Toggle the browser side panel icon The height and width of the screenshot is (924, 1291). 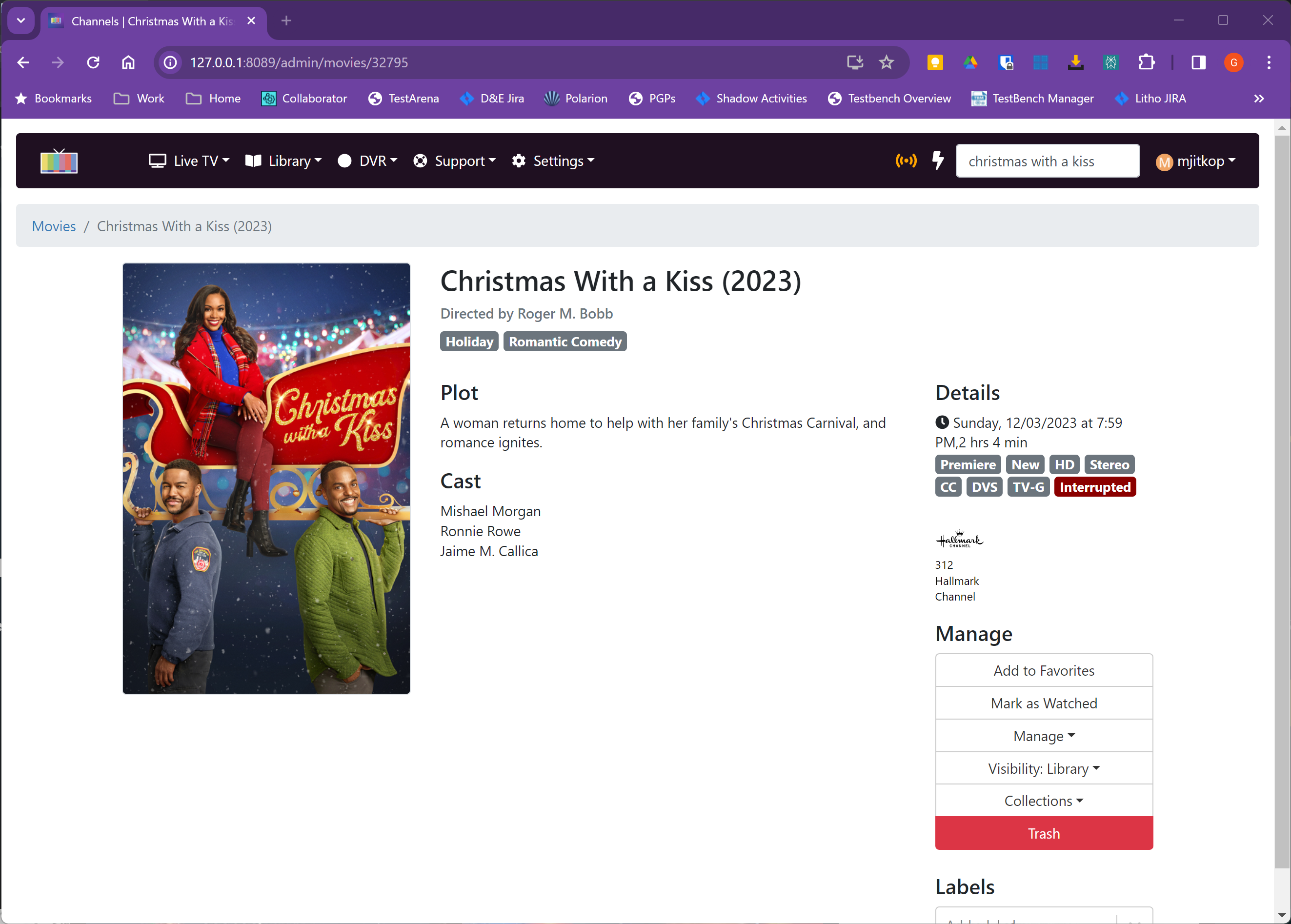coord(1198,62)
